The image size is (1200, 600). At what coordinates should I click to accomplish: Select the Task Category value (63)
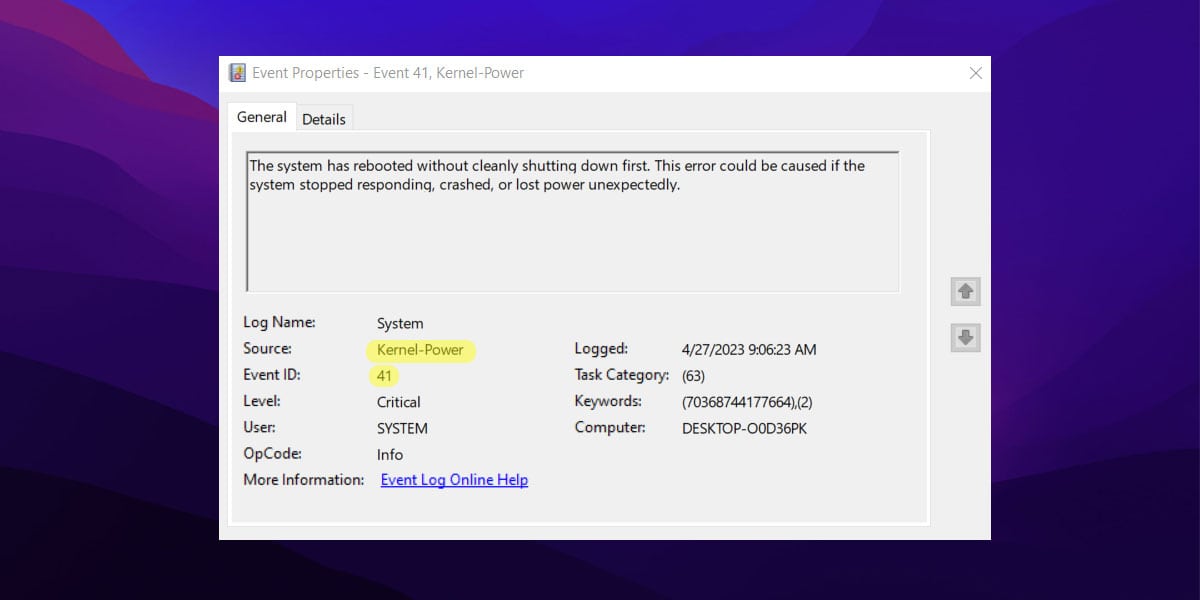point(696,375)
